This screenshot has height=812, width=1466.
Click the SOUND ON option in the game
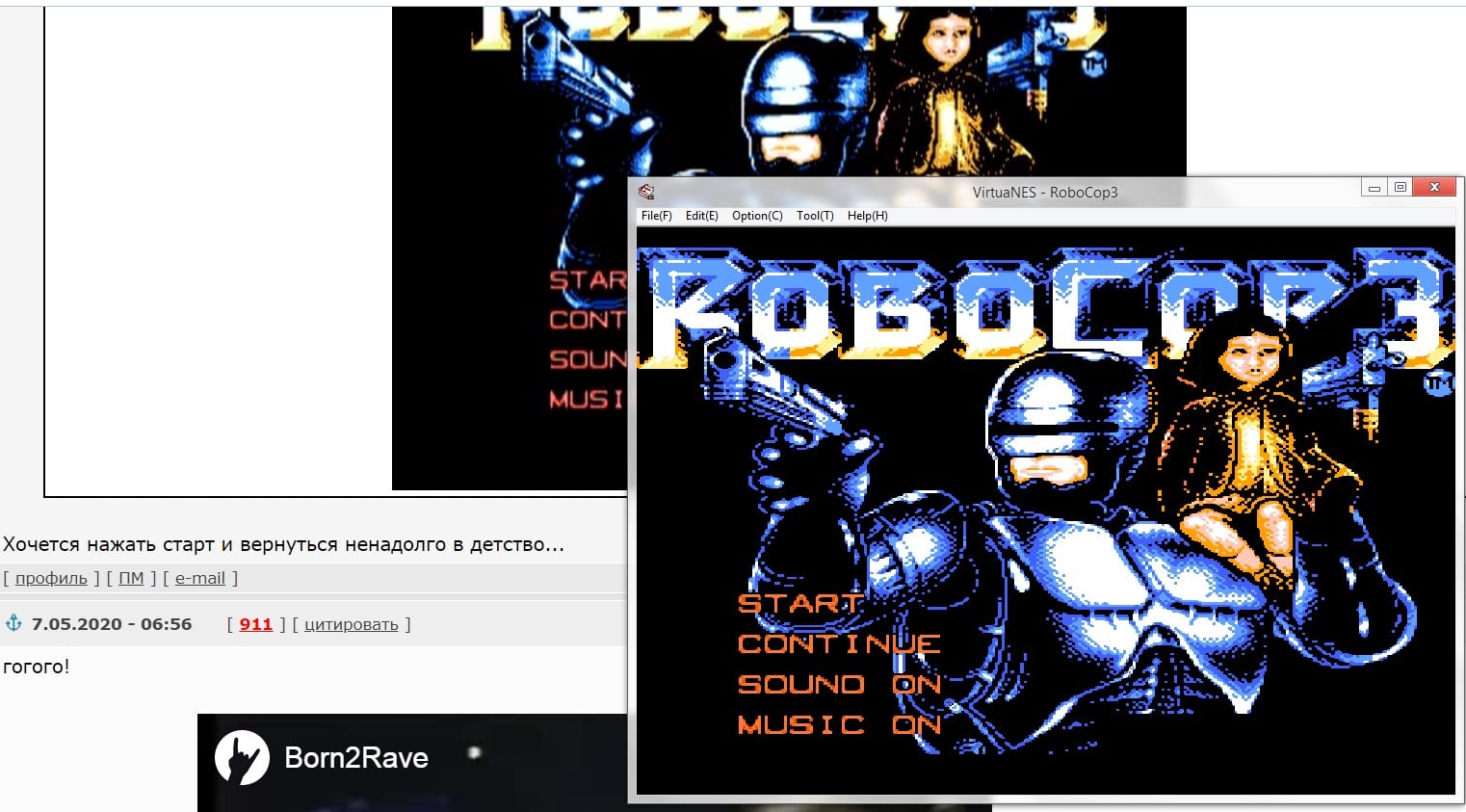pos(839,684)
